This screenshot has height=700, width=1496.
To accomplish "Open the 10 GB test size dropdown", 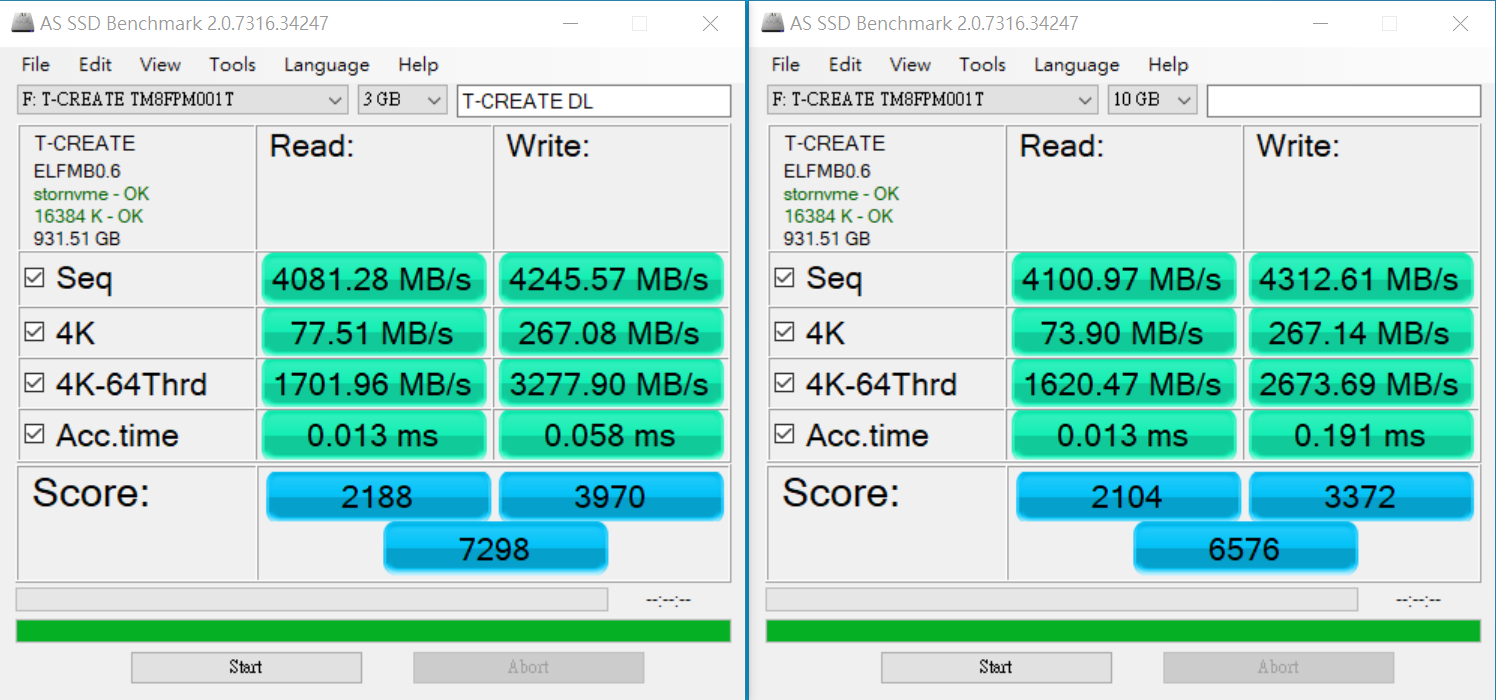I will click(1152, 100).
